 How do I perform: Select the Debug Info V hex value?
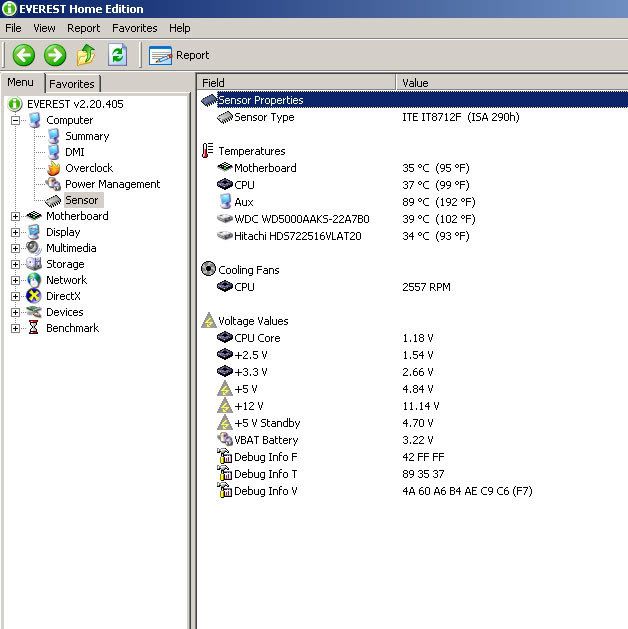click(467, 491)
